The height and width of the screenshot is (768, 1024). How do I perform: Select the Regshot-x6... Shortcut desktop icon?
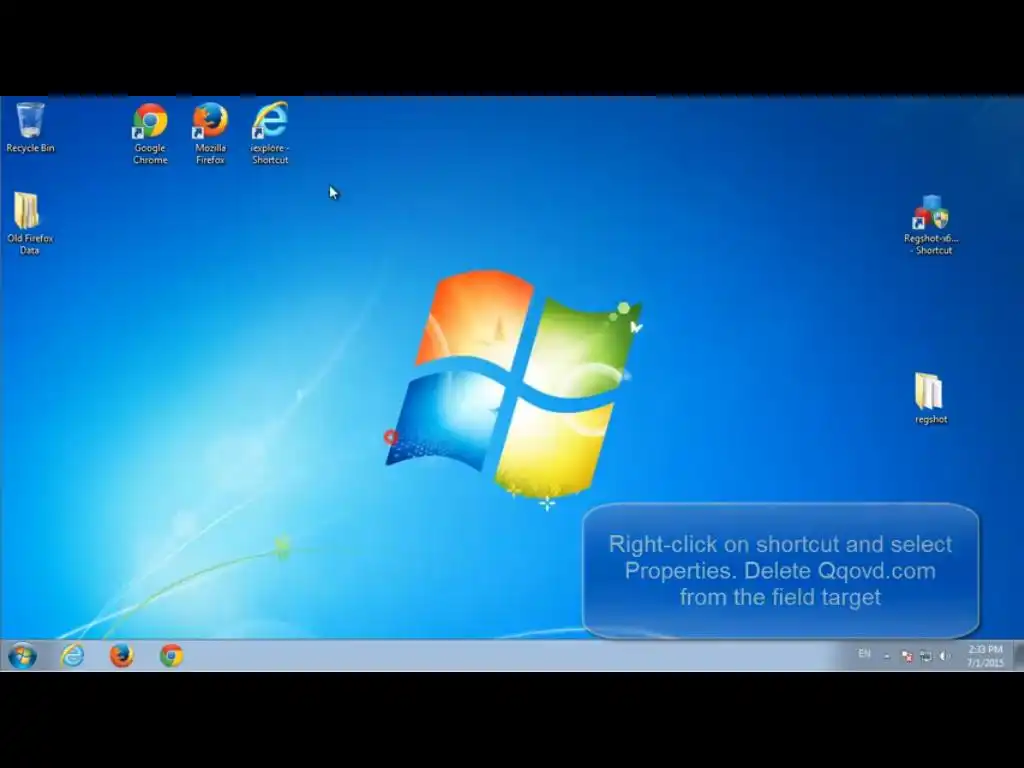coord(931,225)
